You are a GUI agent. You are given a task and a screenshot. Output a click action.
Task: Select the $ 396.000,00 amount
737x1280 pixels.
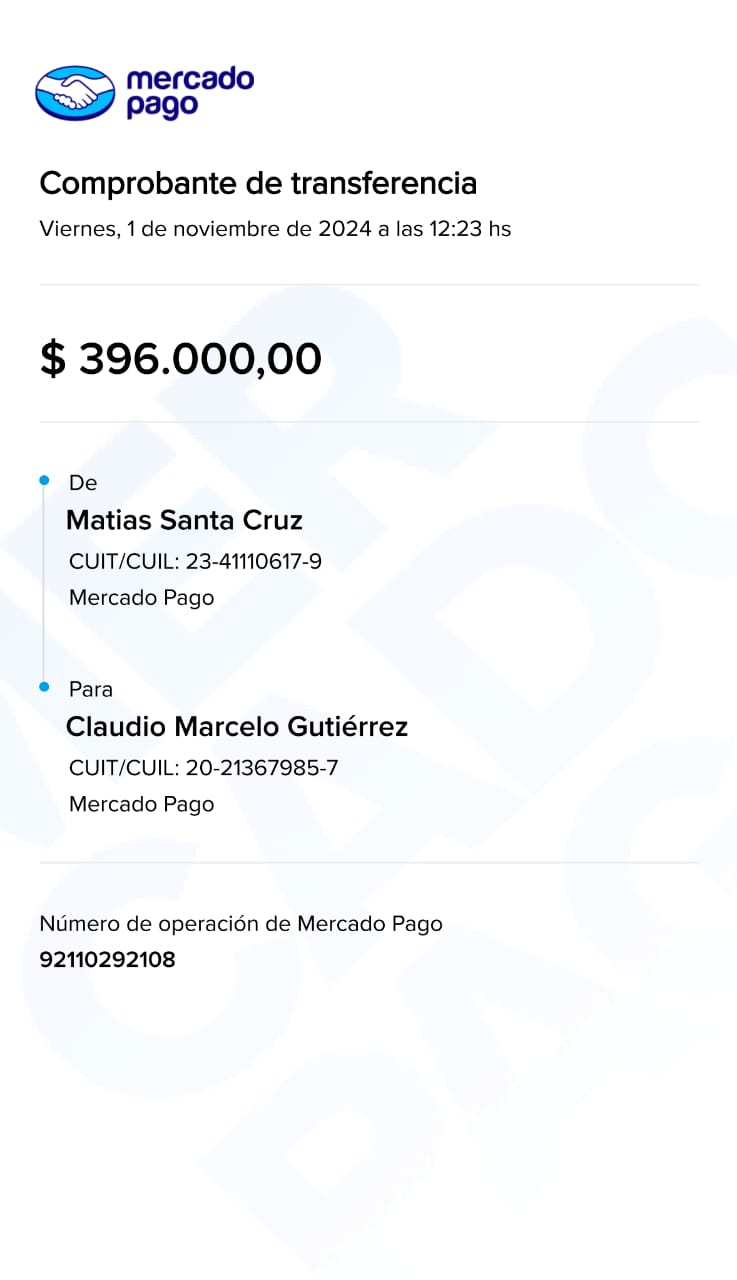(181, 359)
